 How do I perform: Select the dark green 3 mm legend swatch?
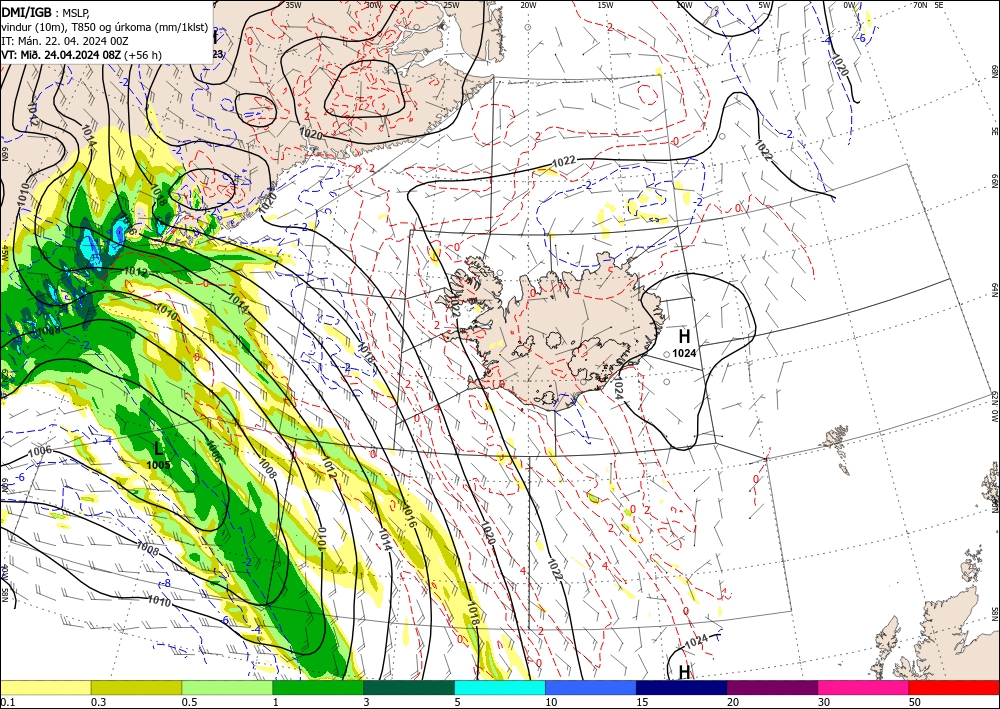(409, 687)
